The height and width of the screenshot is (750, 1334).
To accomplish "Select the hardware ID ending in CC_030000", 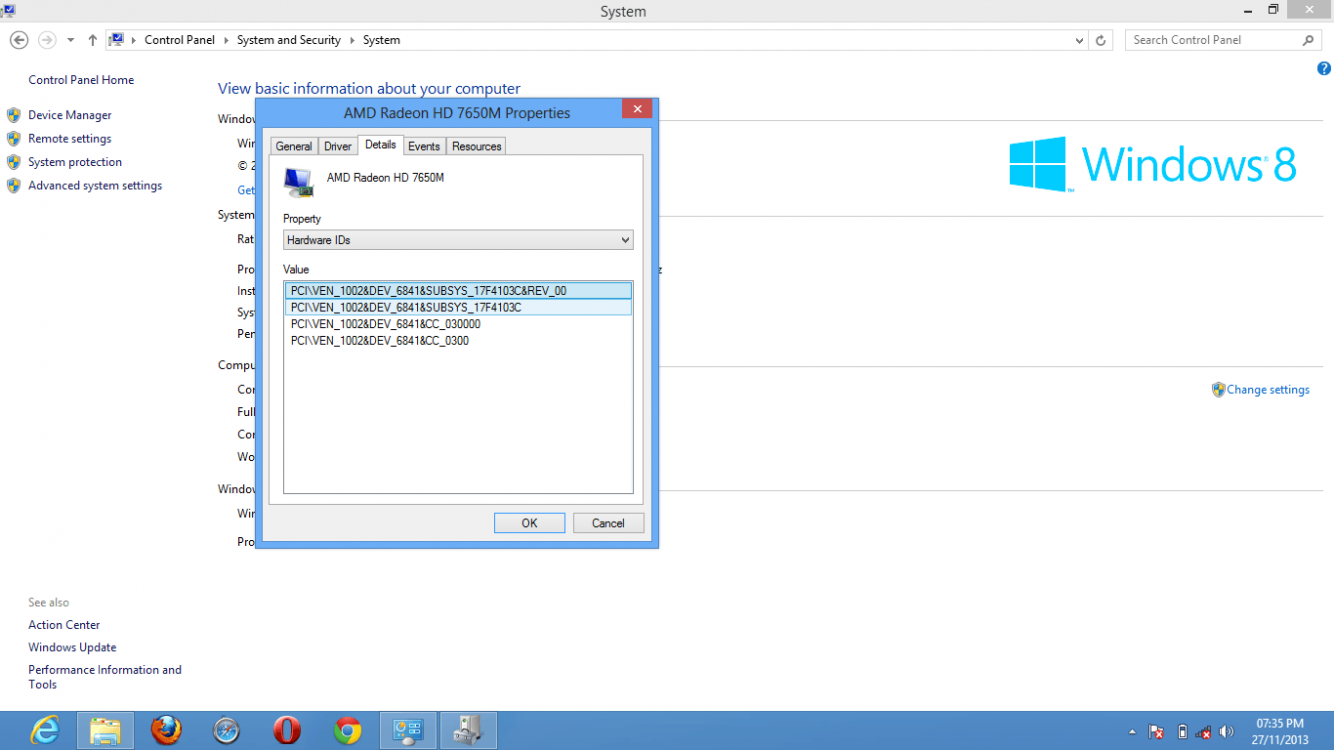I will [385, 324].
